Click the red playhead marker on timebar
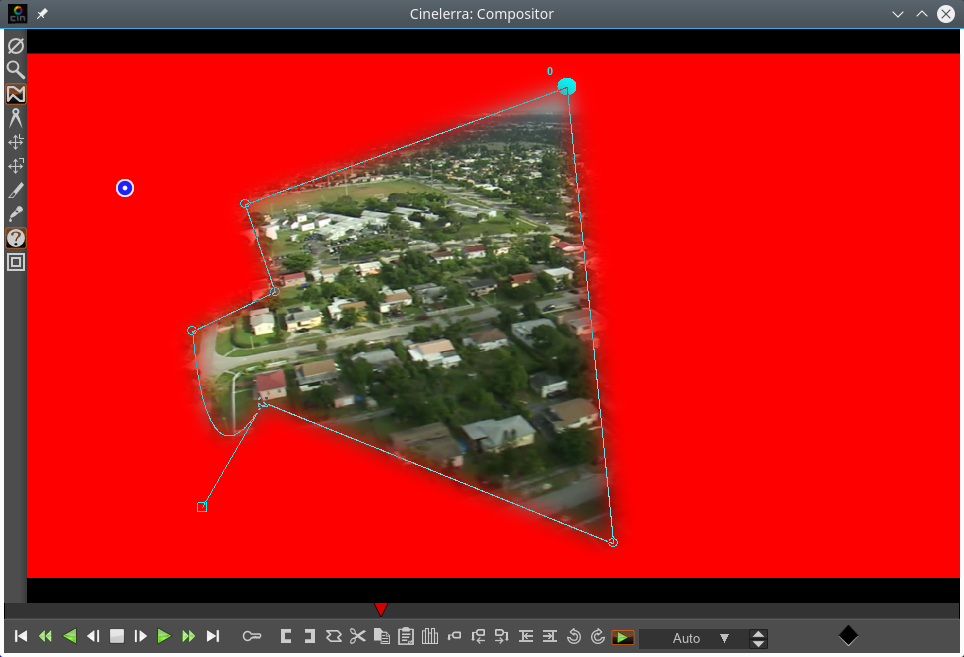Screen dimensions: 964x657 381,609
